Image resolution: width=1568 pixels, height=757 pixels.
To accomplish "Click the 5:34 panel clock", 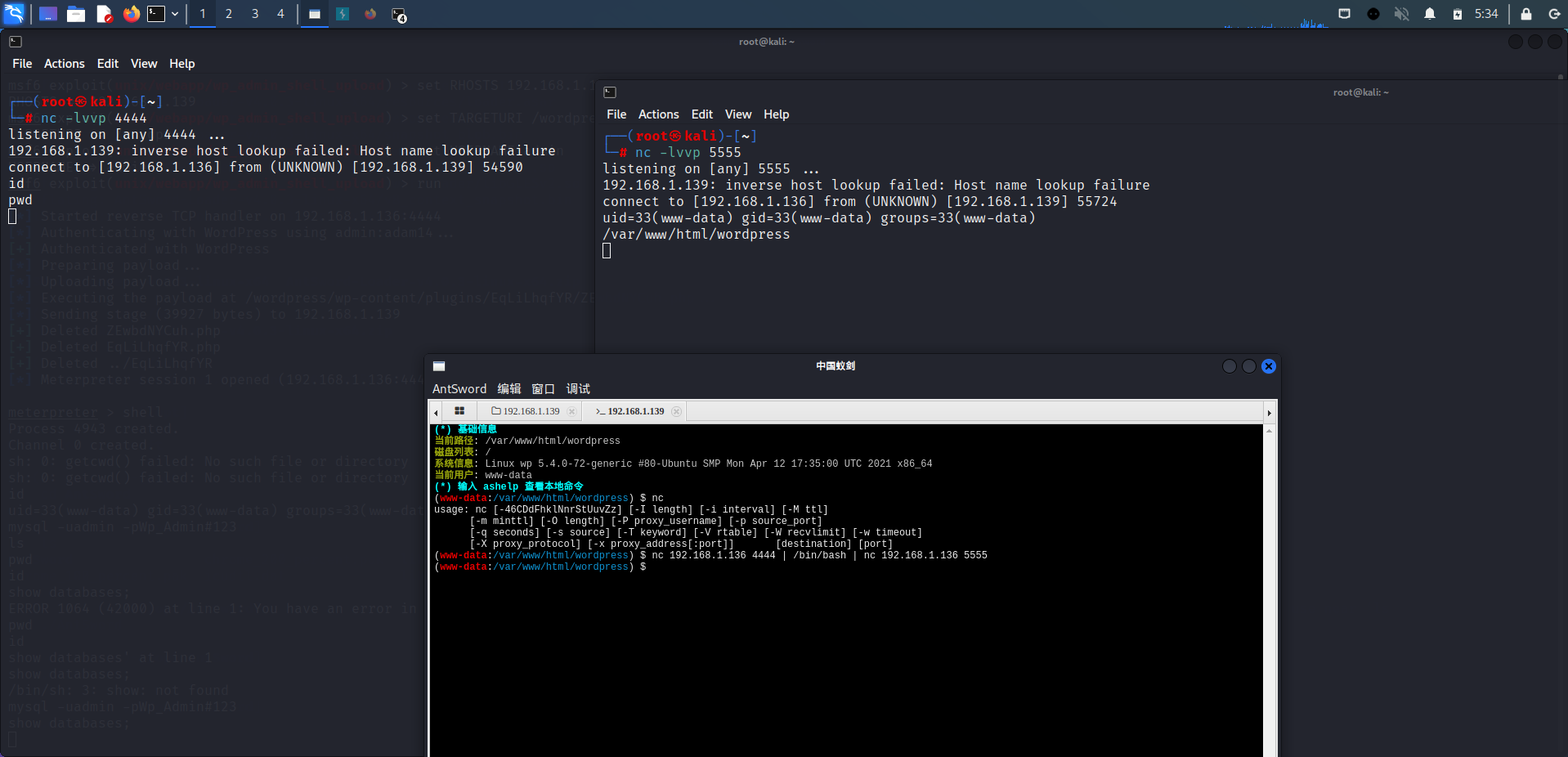I will click(x=1486, y=14).
